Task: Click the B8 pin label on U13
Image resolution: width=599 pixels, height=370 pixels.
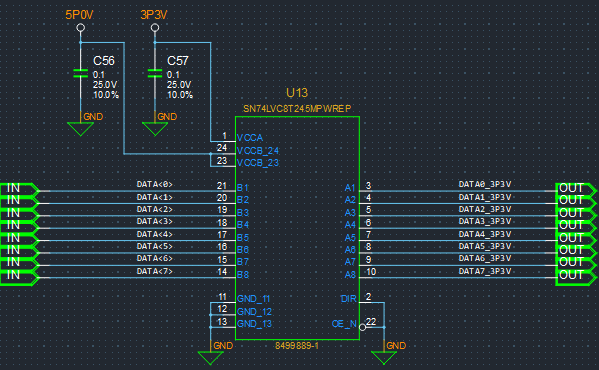Action: point(243,275)
